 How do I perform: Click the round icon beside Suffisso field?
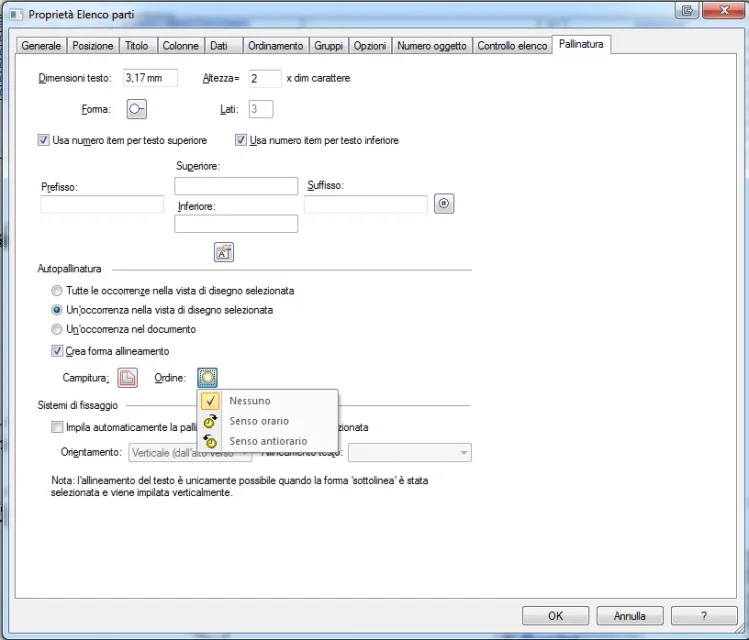click(x=446, y=204)
